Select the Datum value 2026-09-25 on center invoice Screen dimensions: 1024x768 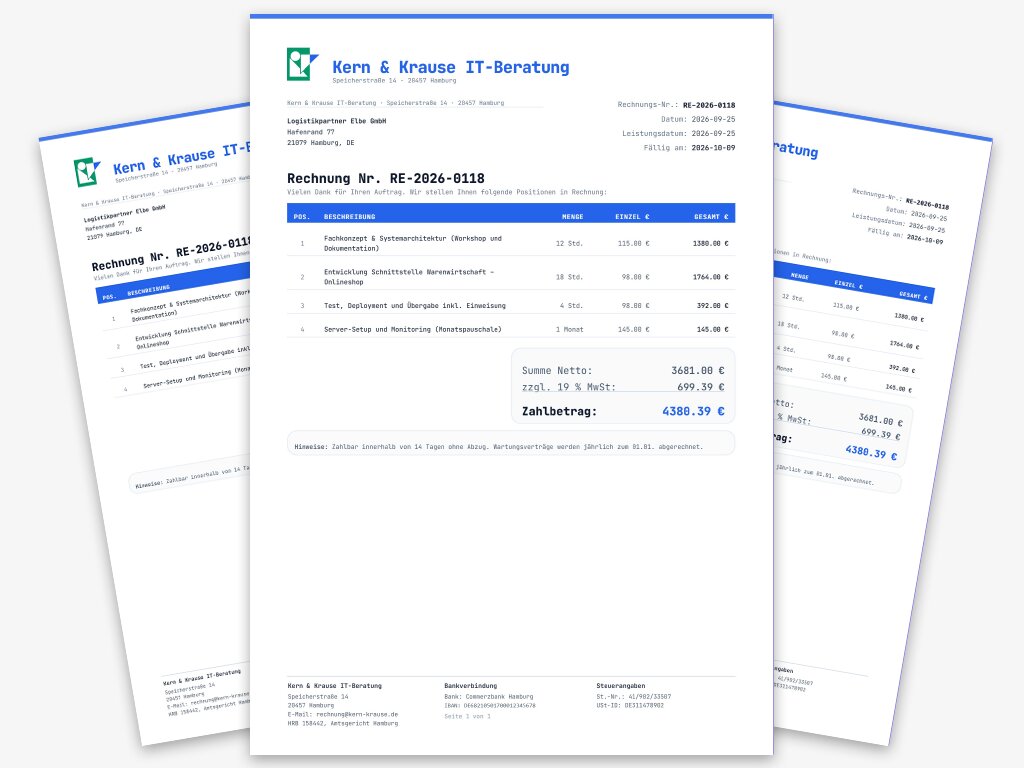point(713,120)
